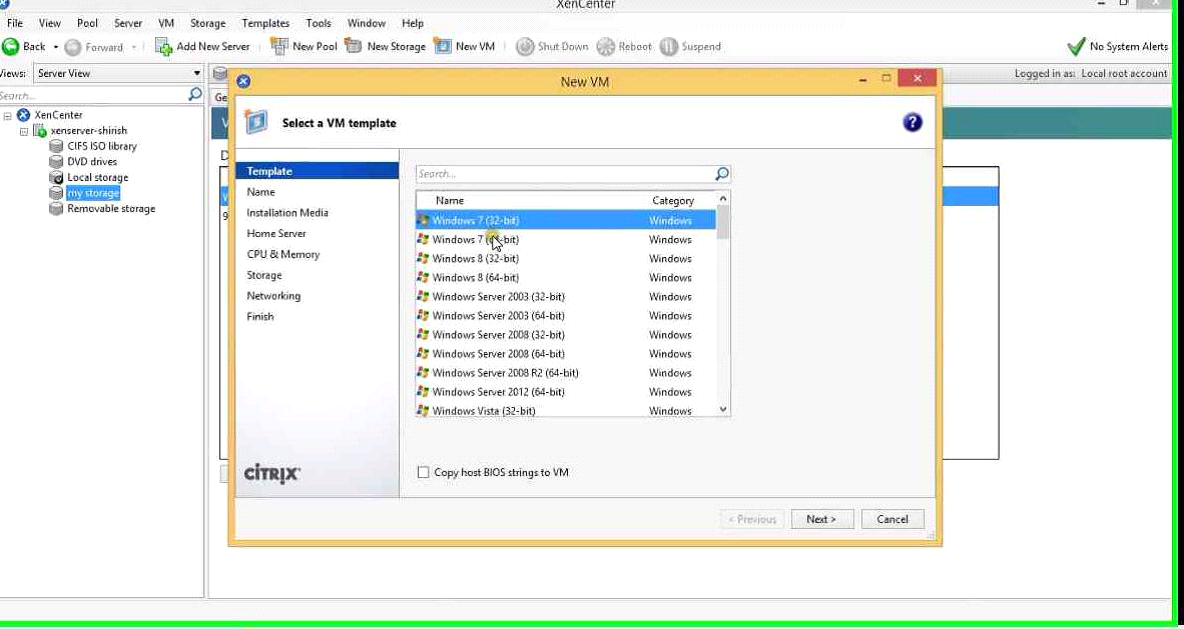The height and width of the screenshot is (629, 1184).
Task: Click the template list scrollbar down arrow
Action: pos(723,409)
